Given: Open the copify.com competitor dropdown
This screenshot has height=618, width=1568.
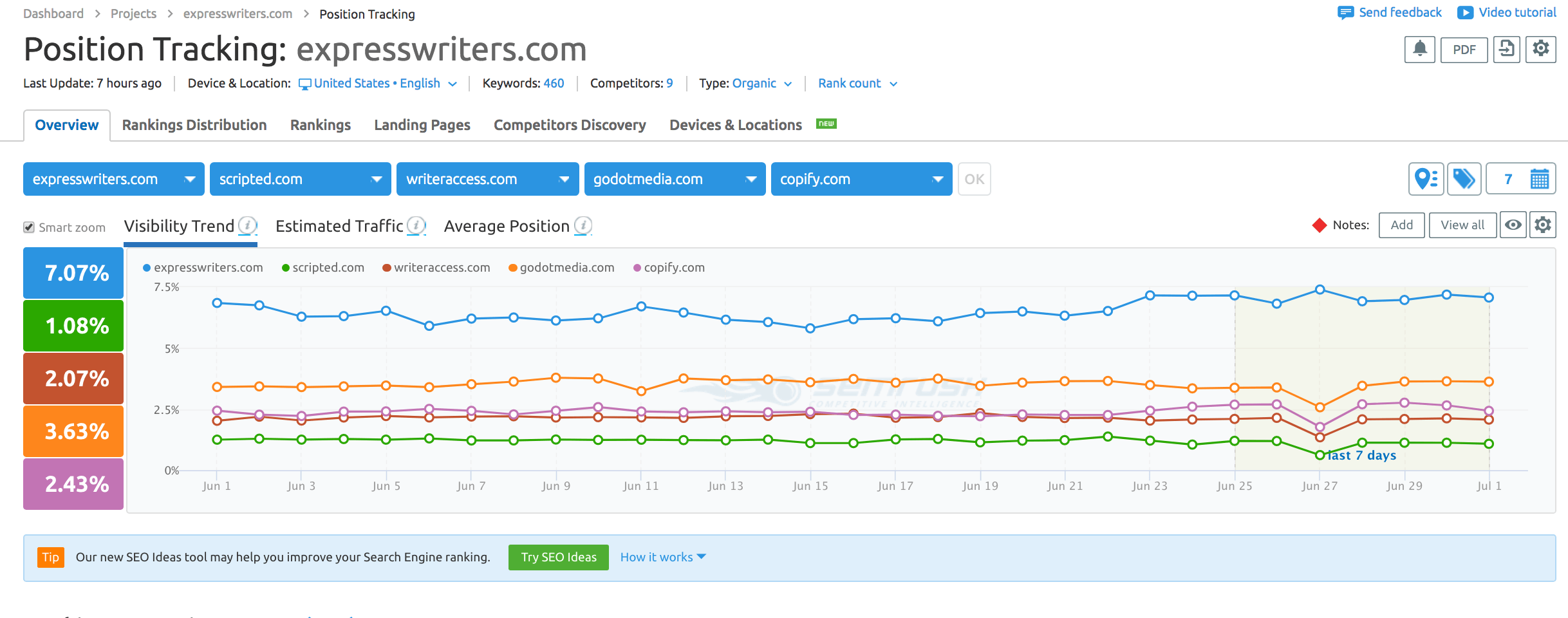Looking at the screenshot, I should (x=862, y=179).
